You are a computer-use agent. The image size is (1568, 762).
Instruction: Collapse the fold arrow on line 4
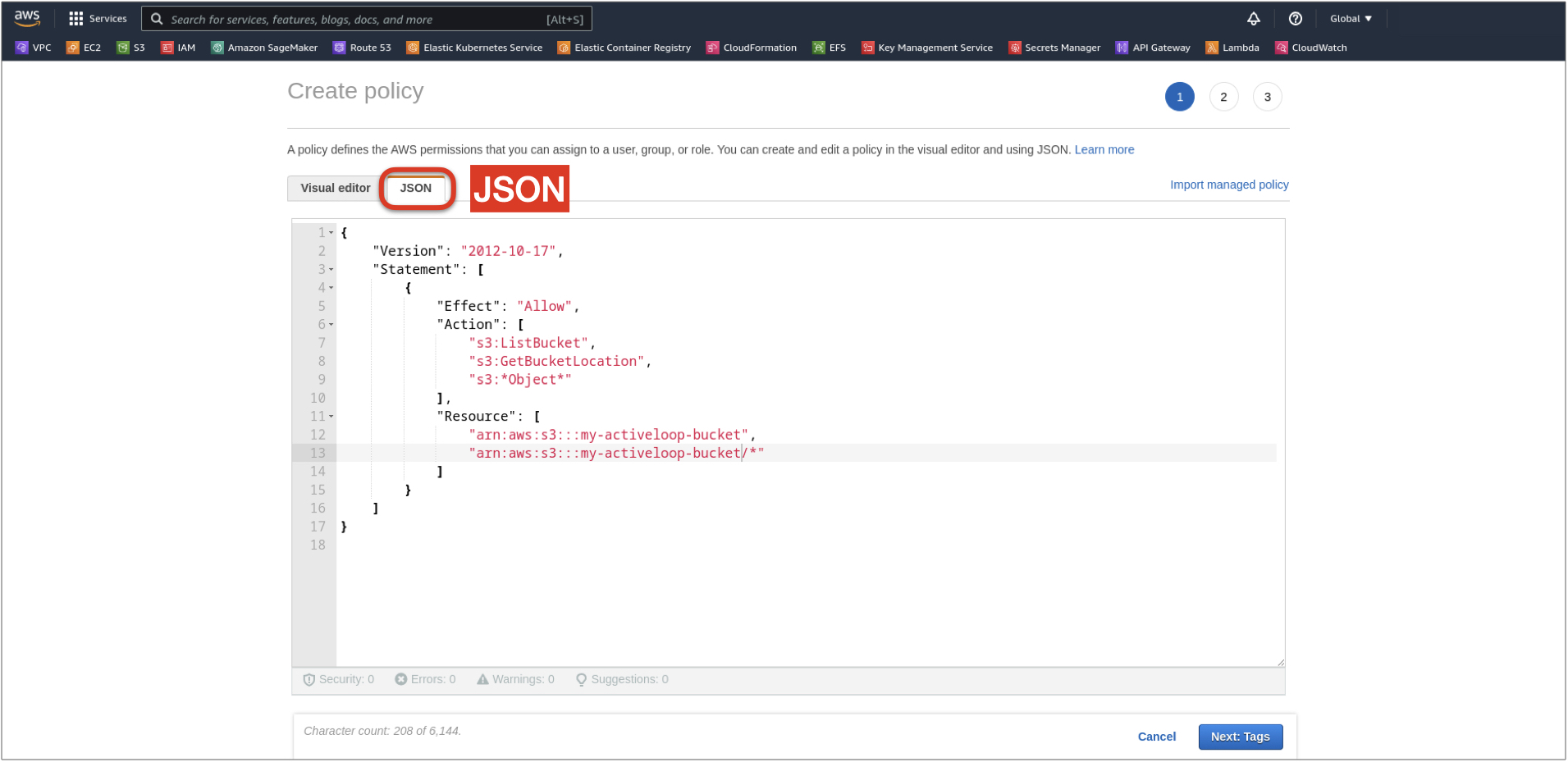pyautogui.click(x=331, y=288)
